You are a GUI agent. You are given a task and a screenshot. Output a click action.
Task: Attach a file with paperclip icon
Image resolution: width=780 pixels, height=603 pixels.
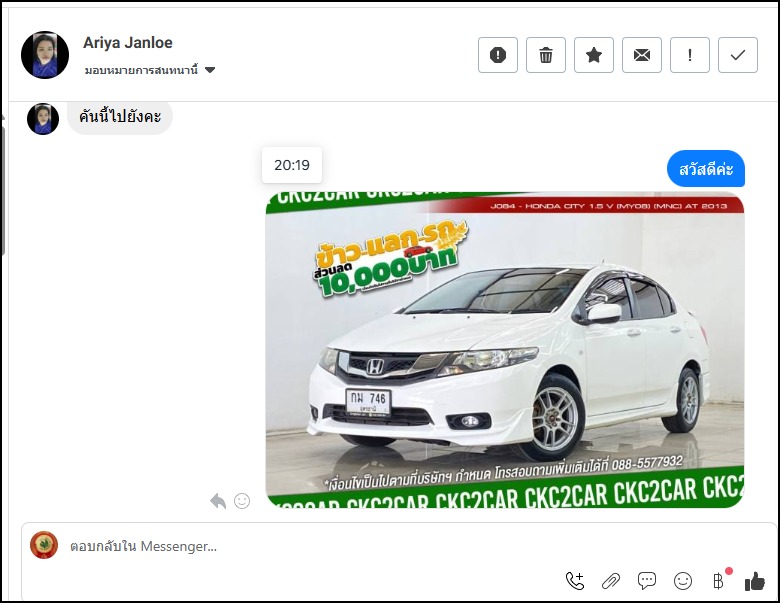point(611,581)
